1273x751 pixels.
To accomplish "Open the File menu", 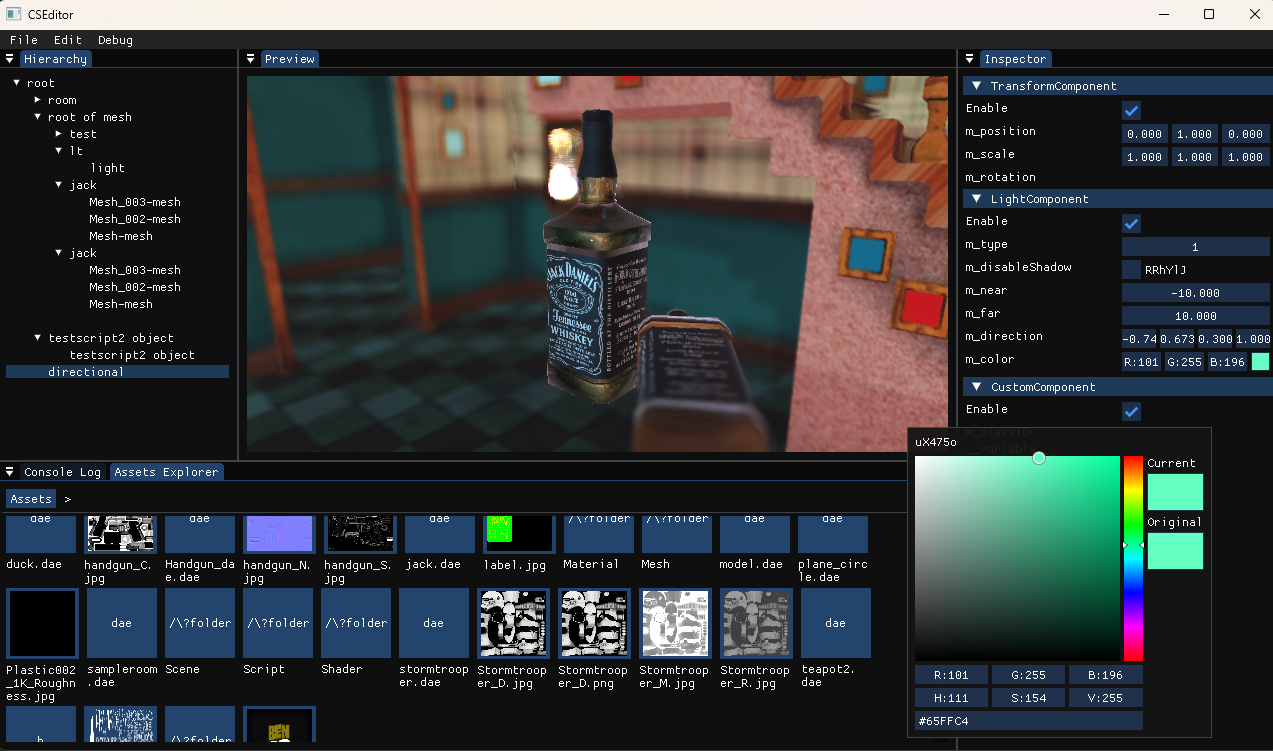I will point(24,40).
